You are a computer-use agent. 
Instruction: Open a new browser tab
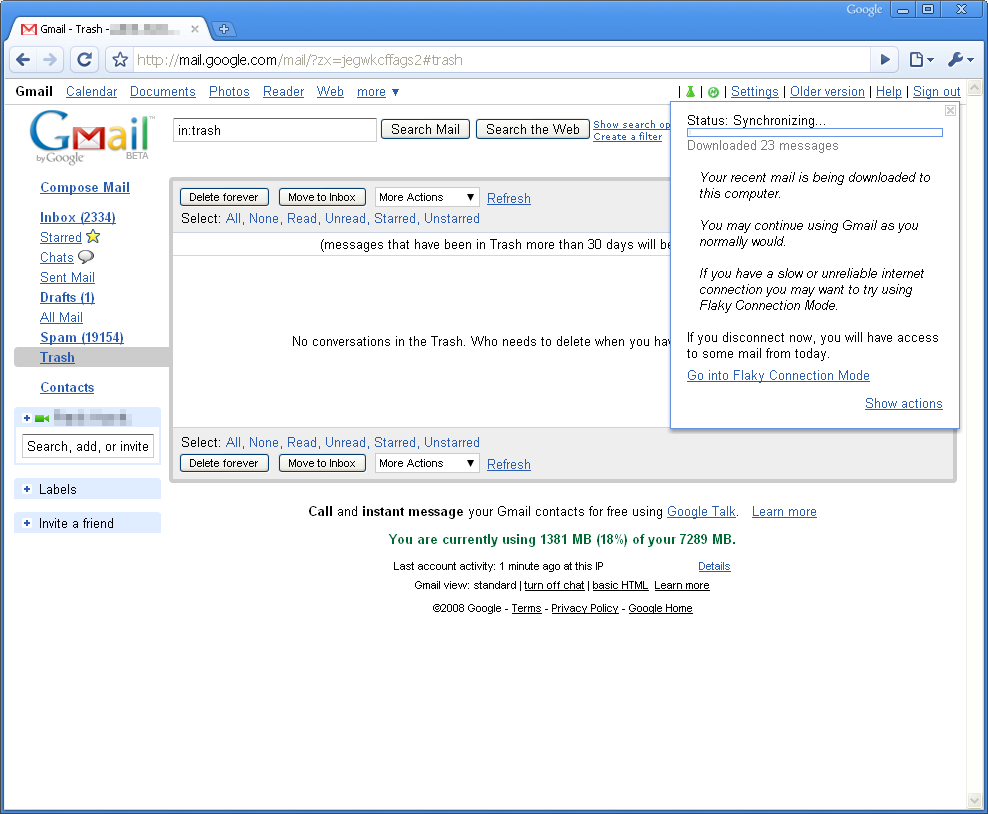(x=223, y=28)
